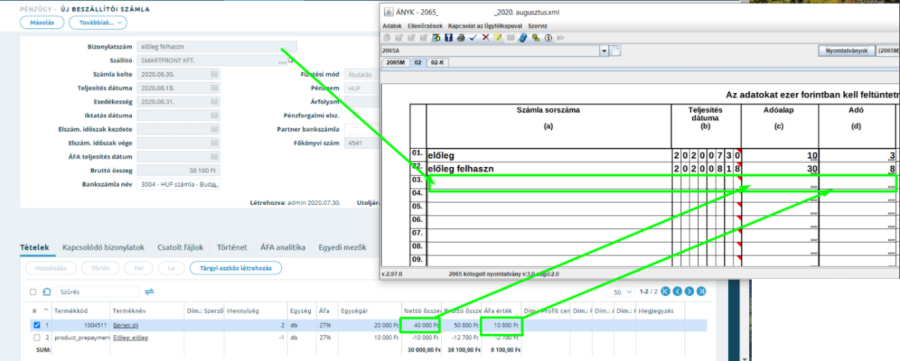Click the ÁNYK Java window title icon
Screen dimensions: 900x361
[x=389, y=12]
